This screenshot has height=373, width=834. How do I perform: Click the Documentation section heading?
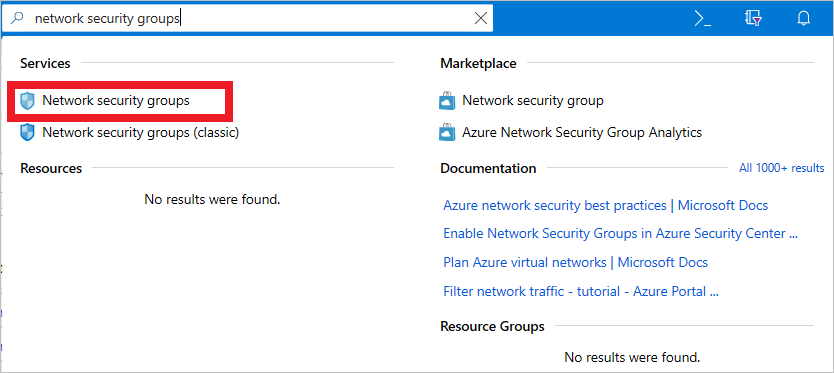point(488,168)
